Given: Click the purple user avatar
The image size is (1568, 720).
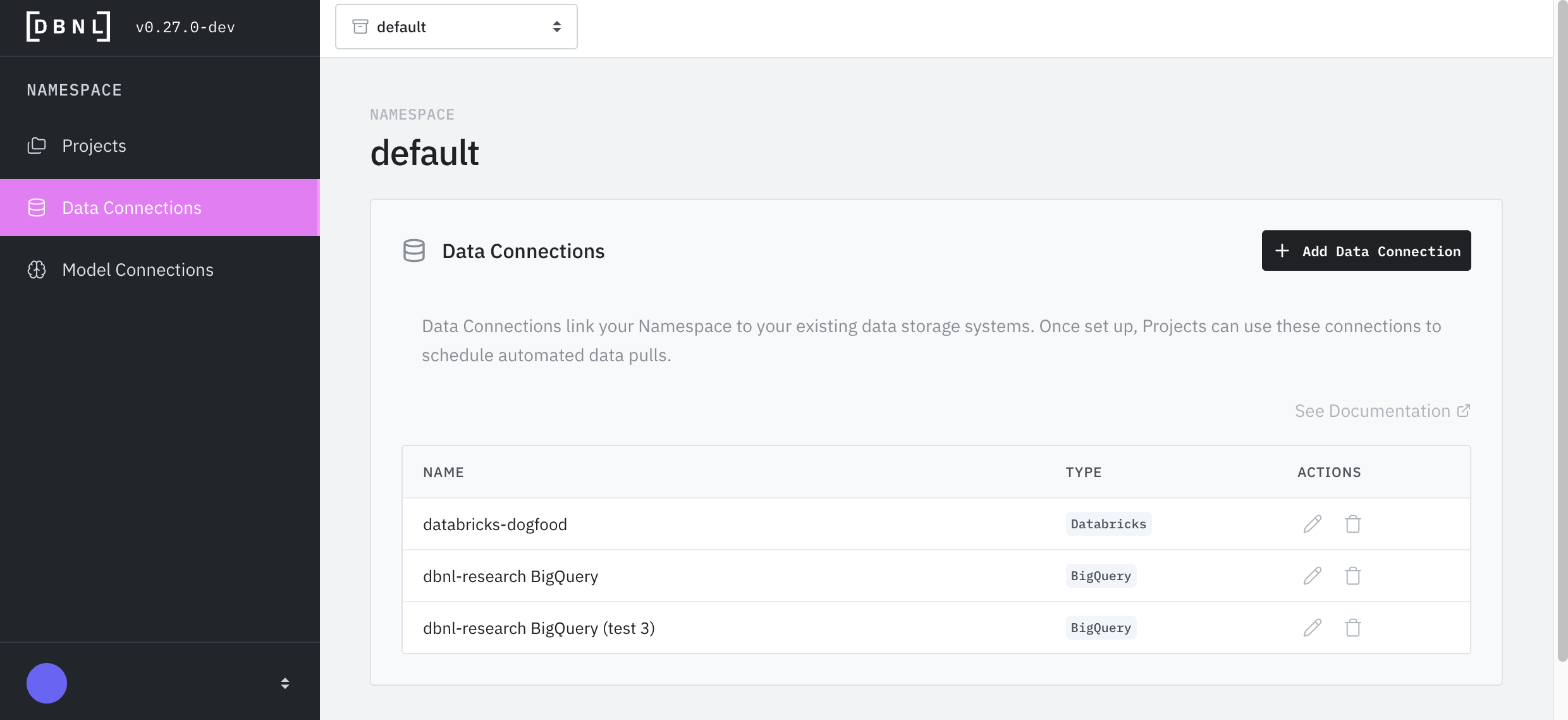Looking at the screenshot, I should pyautogui.click(x=47, y=683).
